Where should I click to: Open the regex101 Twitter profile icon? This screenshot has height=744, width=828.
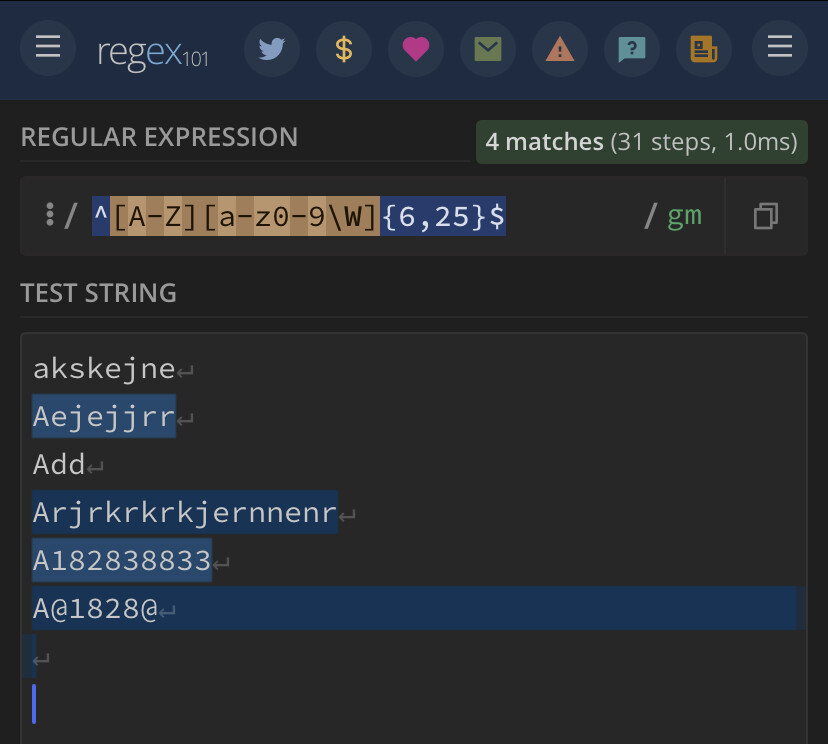(x=272, y=48)
